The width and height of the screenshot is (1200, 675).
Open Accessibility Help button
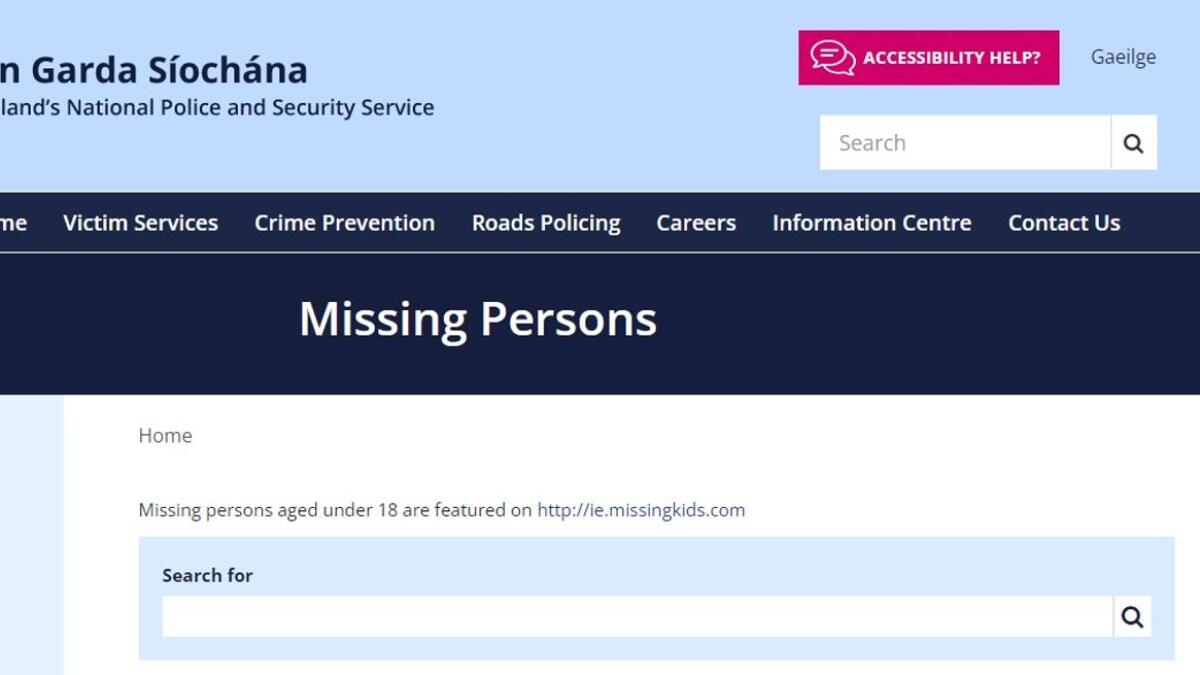[x=928, y=57]
